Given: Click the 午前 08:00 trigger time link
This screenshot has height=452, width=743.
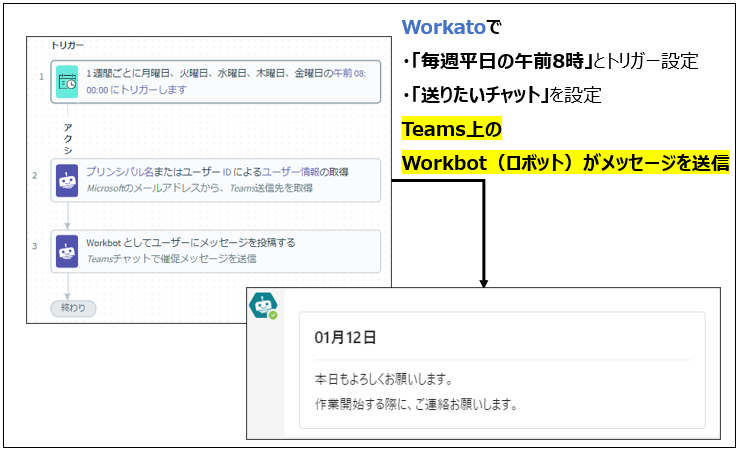Looking at the screenshot, I should pos(350,73).
